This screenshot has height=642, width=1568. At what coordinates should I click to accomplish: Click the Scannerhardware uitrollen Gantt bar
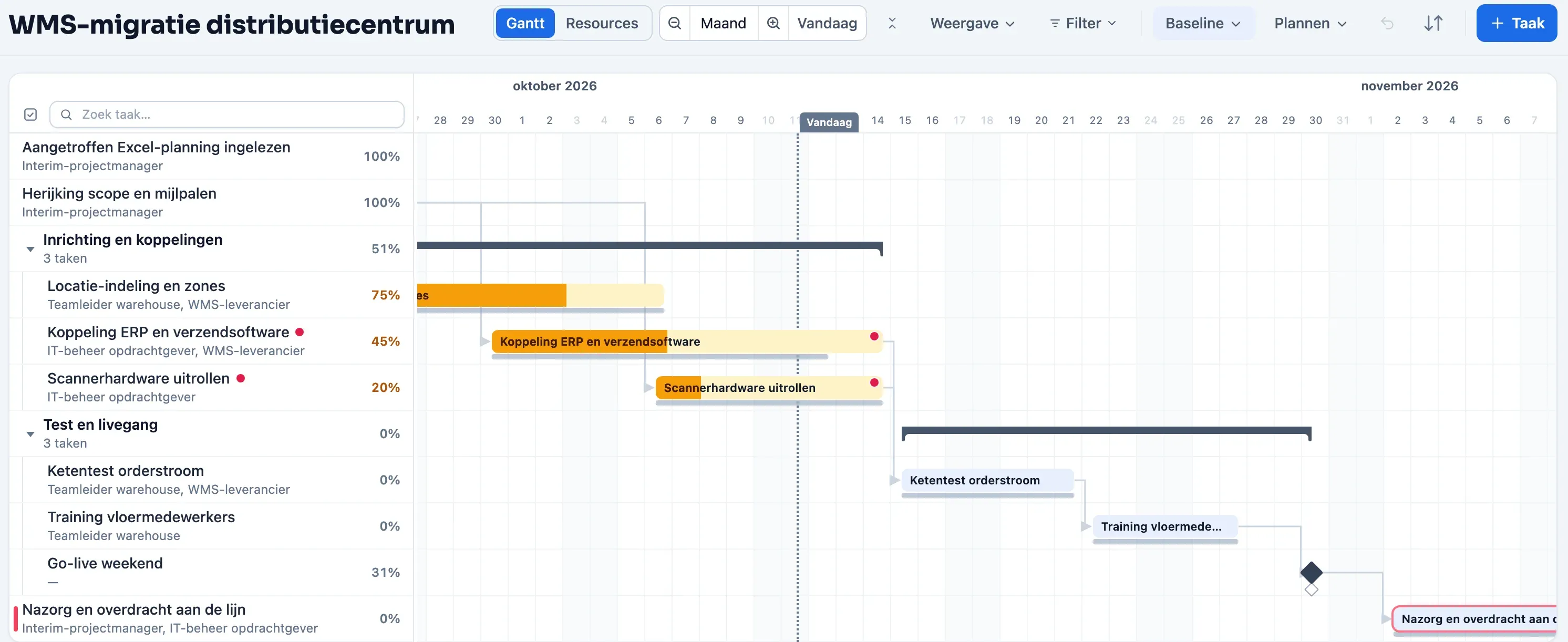pyautogui.click(x=769, y=388)
